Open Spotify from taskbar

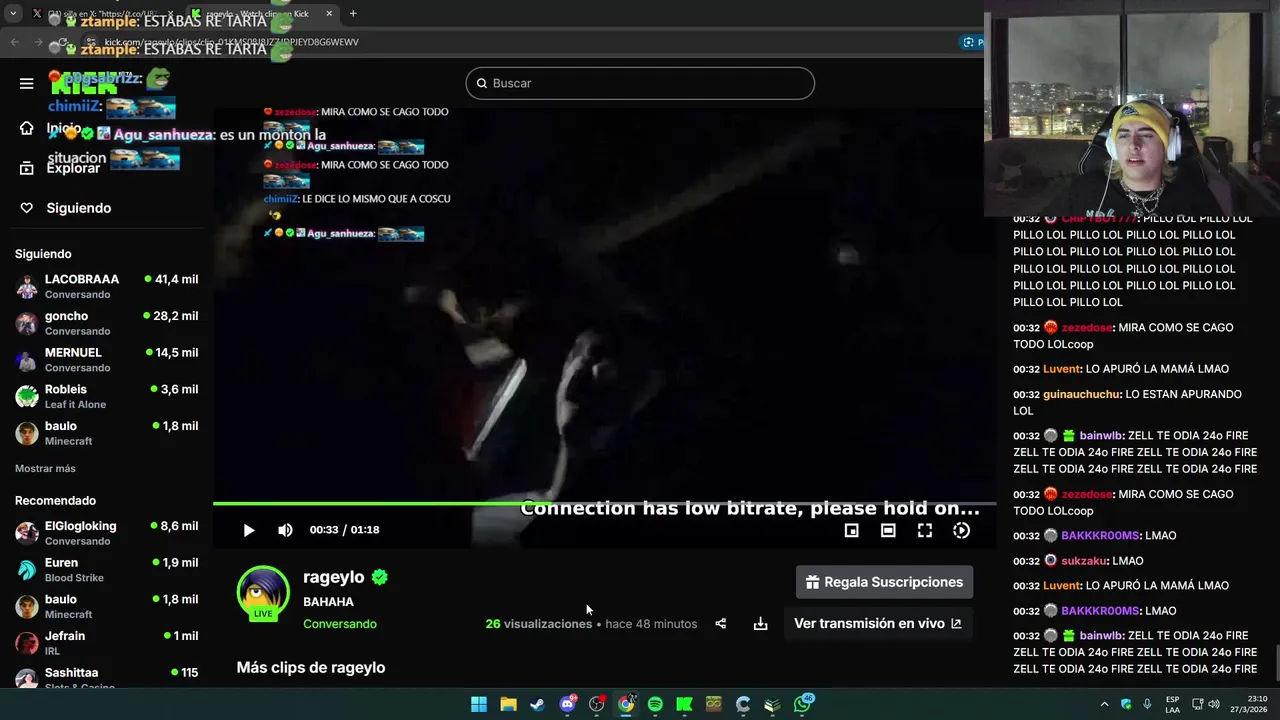(x=655, y=704)
